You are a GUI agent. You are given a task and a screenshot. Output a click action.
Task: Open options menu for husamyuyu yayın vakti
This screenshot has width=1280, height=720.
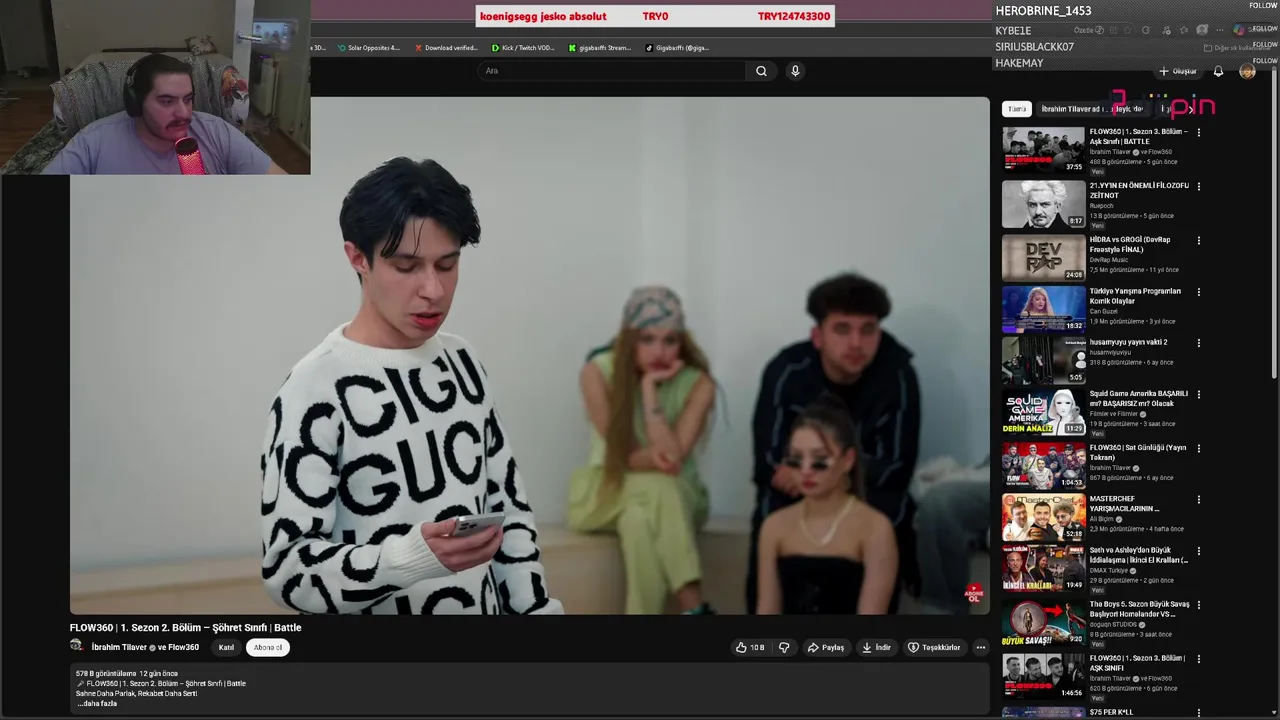click(1199, 343)
